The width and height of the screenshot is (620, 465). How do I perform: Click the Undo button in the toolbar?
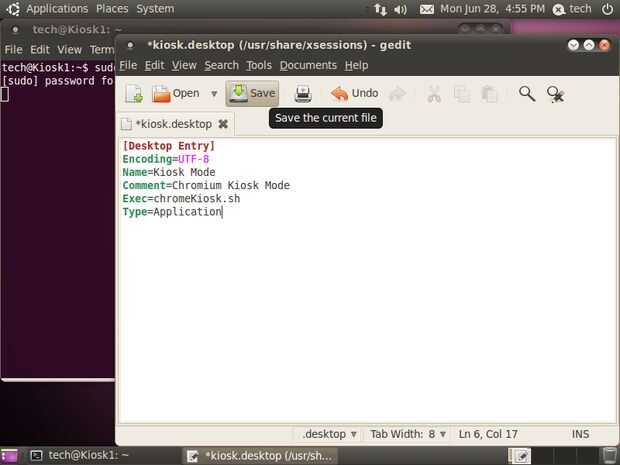click(x=355, y=93)
